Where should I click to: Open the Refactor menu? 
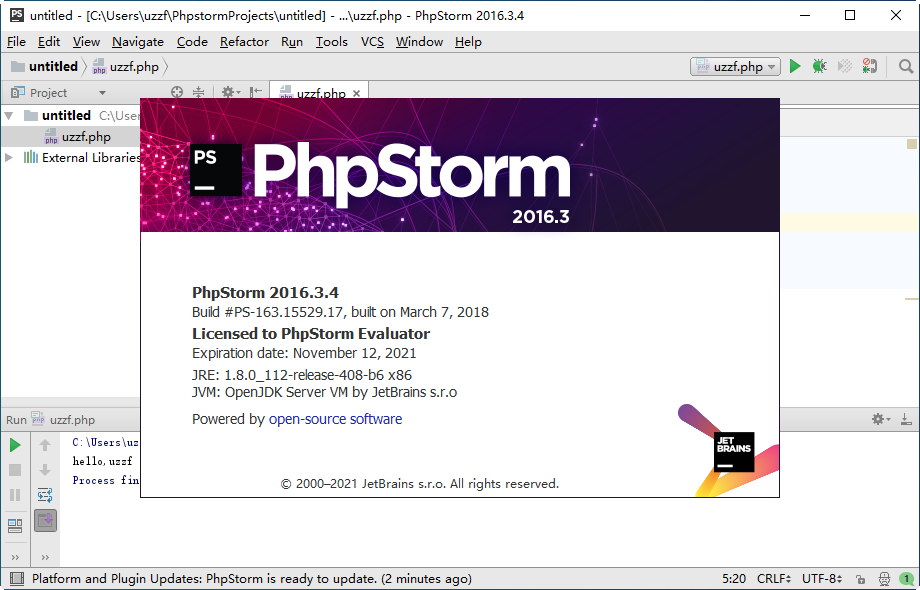pos(244,42)
